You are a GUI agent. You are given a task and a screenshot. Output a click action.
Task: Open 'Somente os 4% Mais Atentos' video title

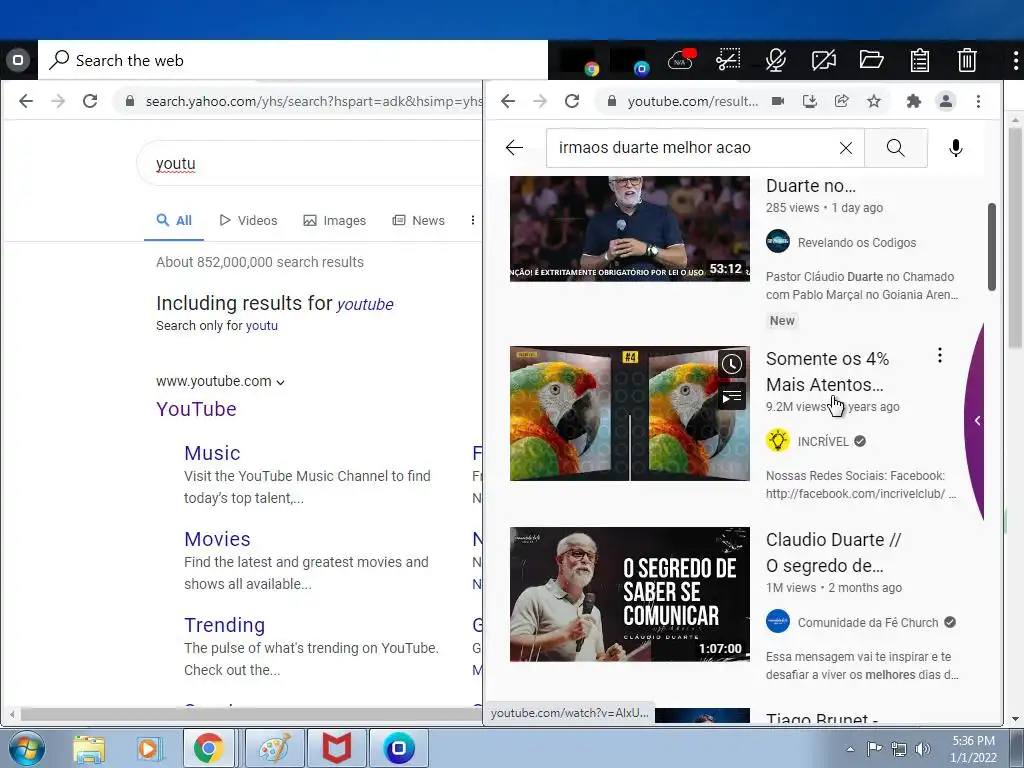[827, 372]
